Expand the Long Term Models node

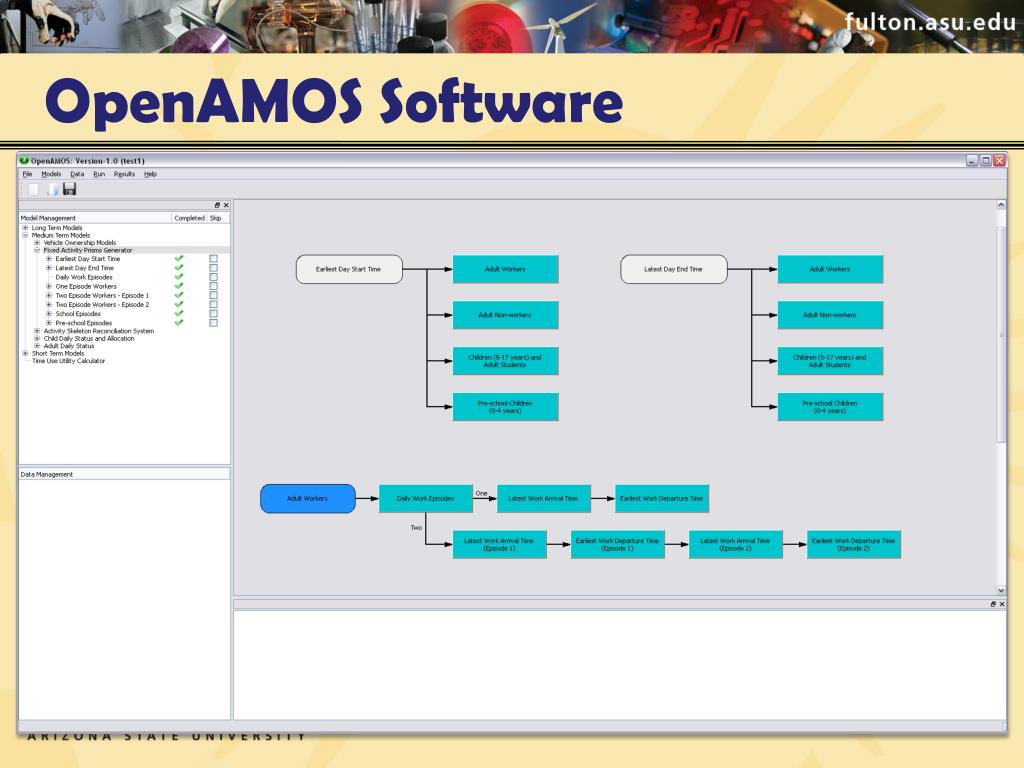point(25,228)
